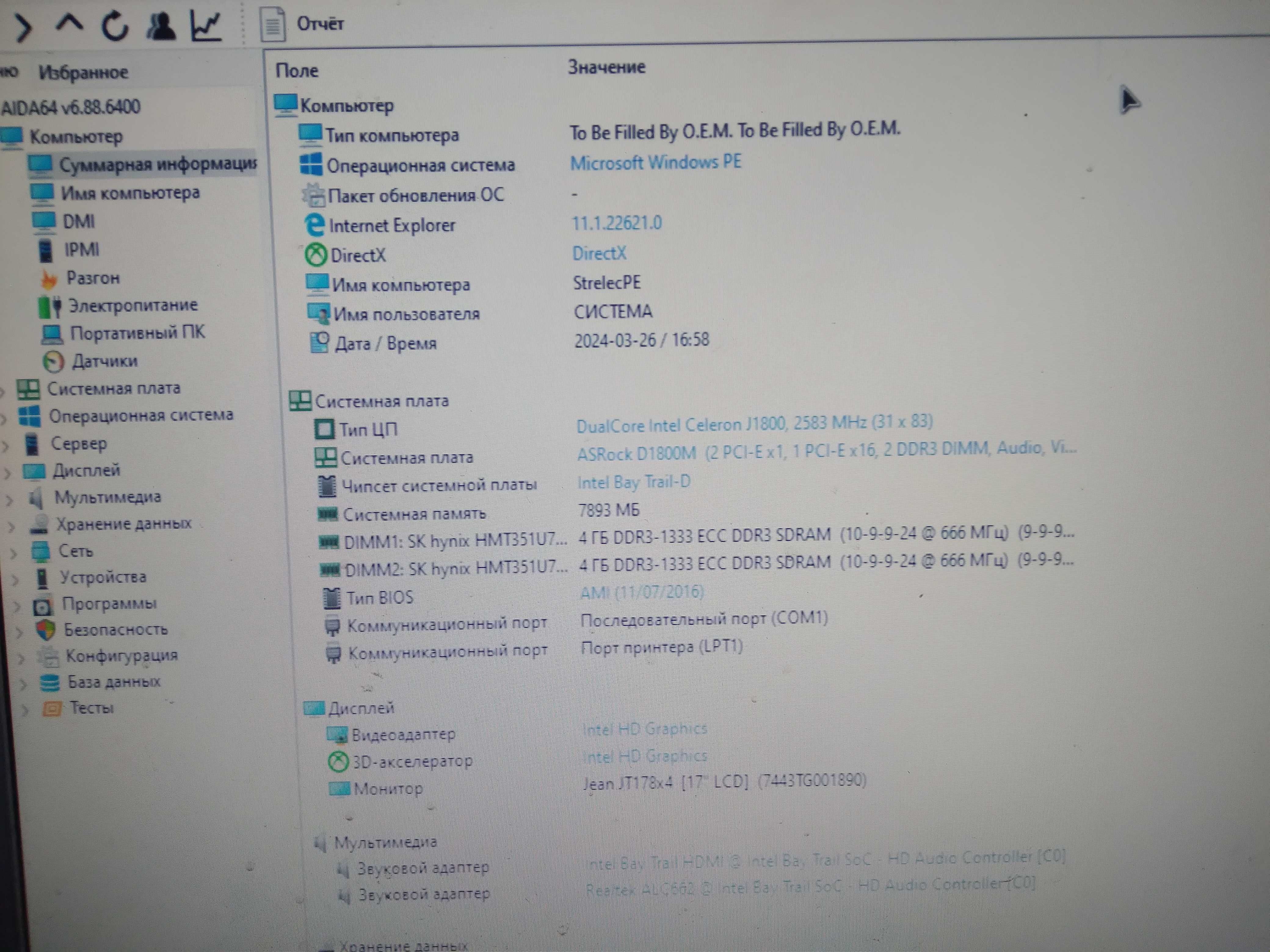Click the Internet Explorer row icon
This screenshot has height=952, width=1270.
pyautogui.click(x=314, y=225)
